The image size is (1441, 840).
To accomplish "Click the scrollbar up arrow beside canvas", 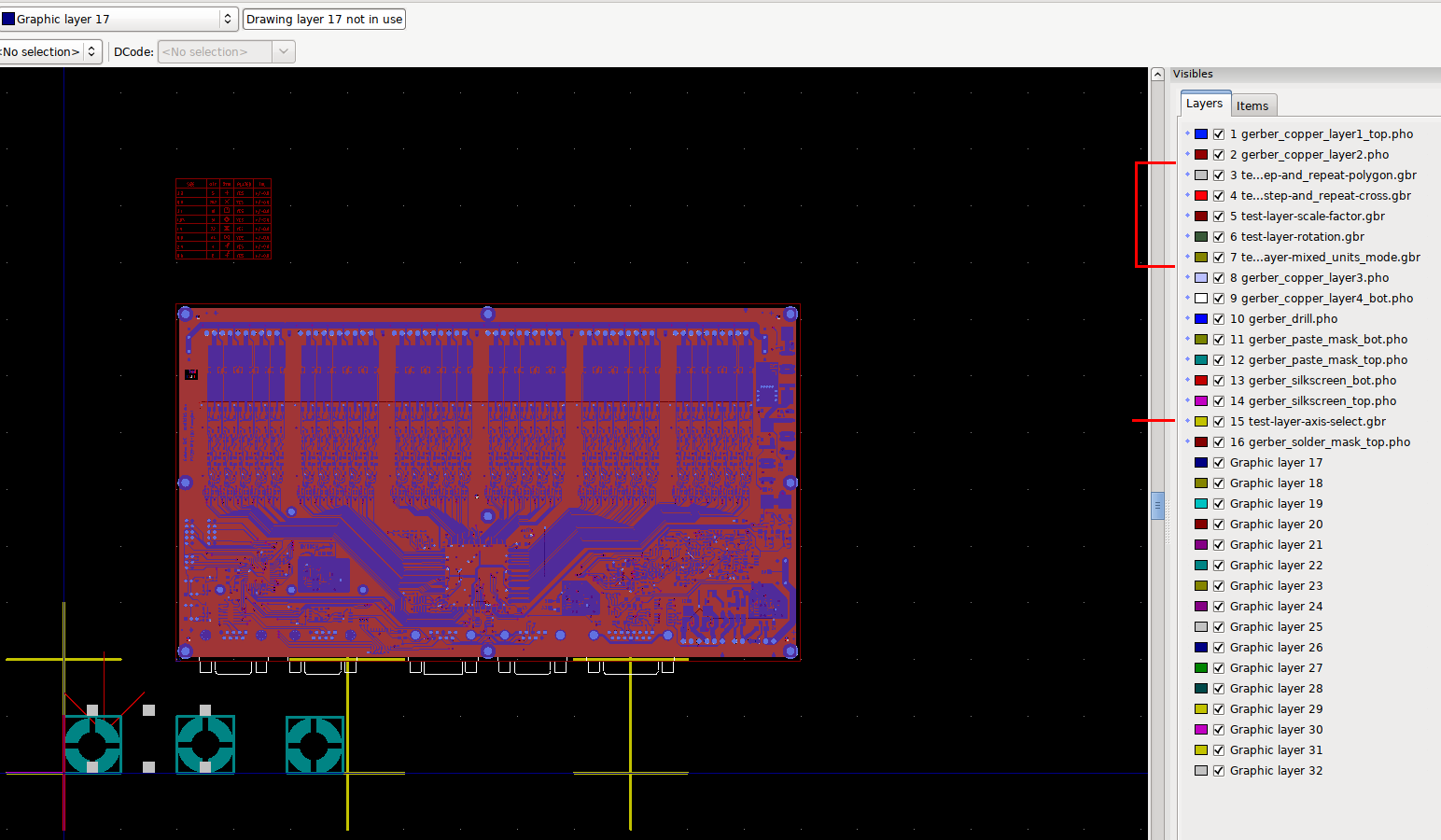I will tap(1157, 75).
